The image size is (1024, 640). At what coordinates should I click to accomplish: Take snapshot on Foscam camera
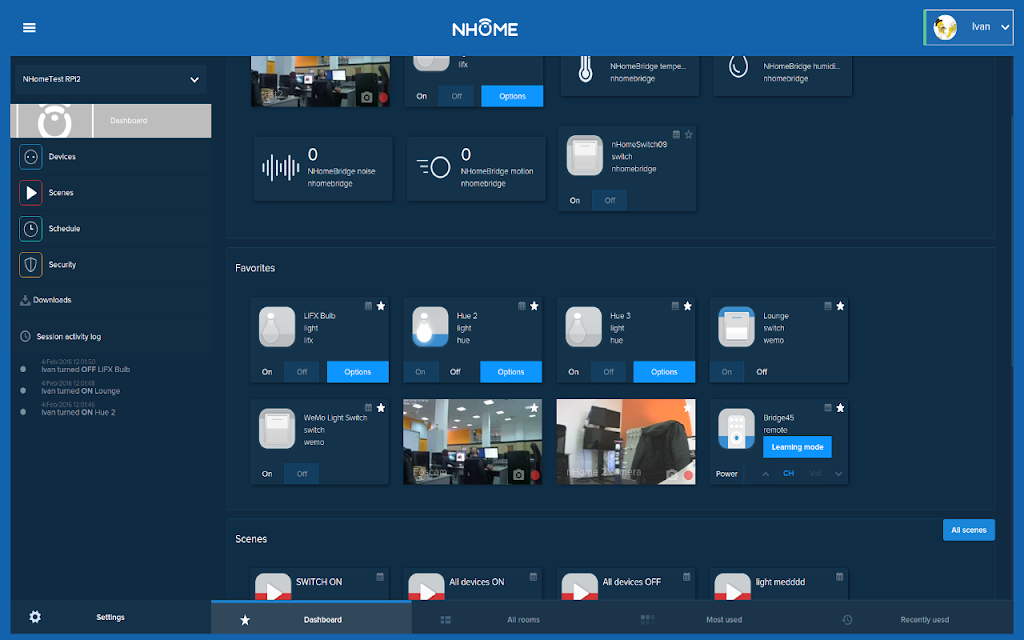click(x=519, y=475)
